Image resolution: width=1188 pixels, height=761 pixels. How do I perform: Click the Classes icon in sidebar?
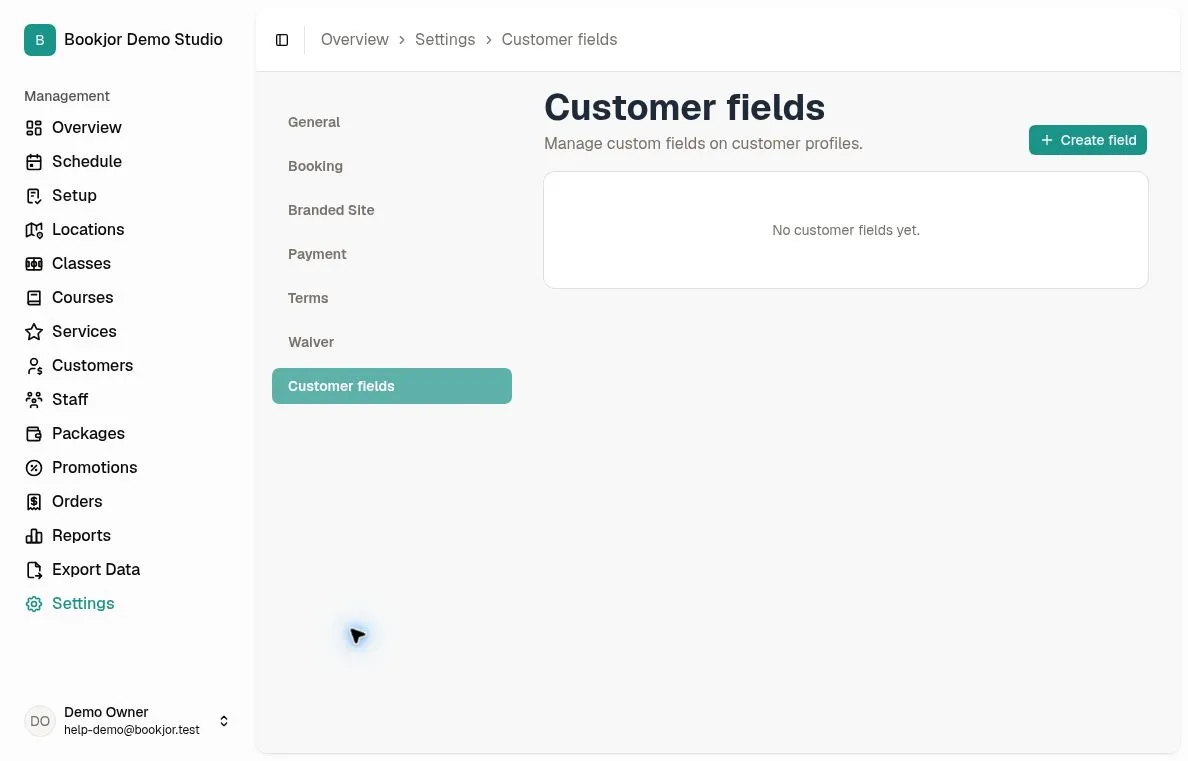34,265
